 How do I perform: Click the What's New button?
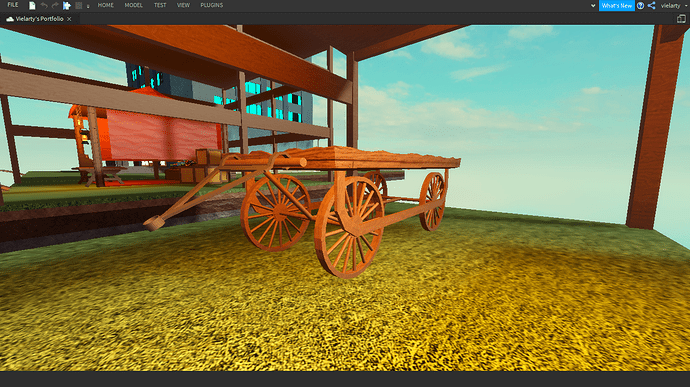(x=617, y=6)
